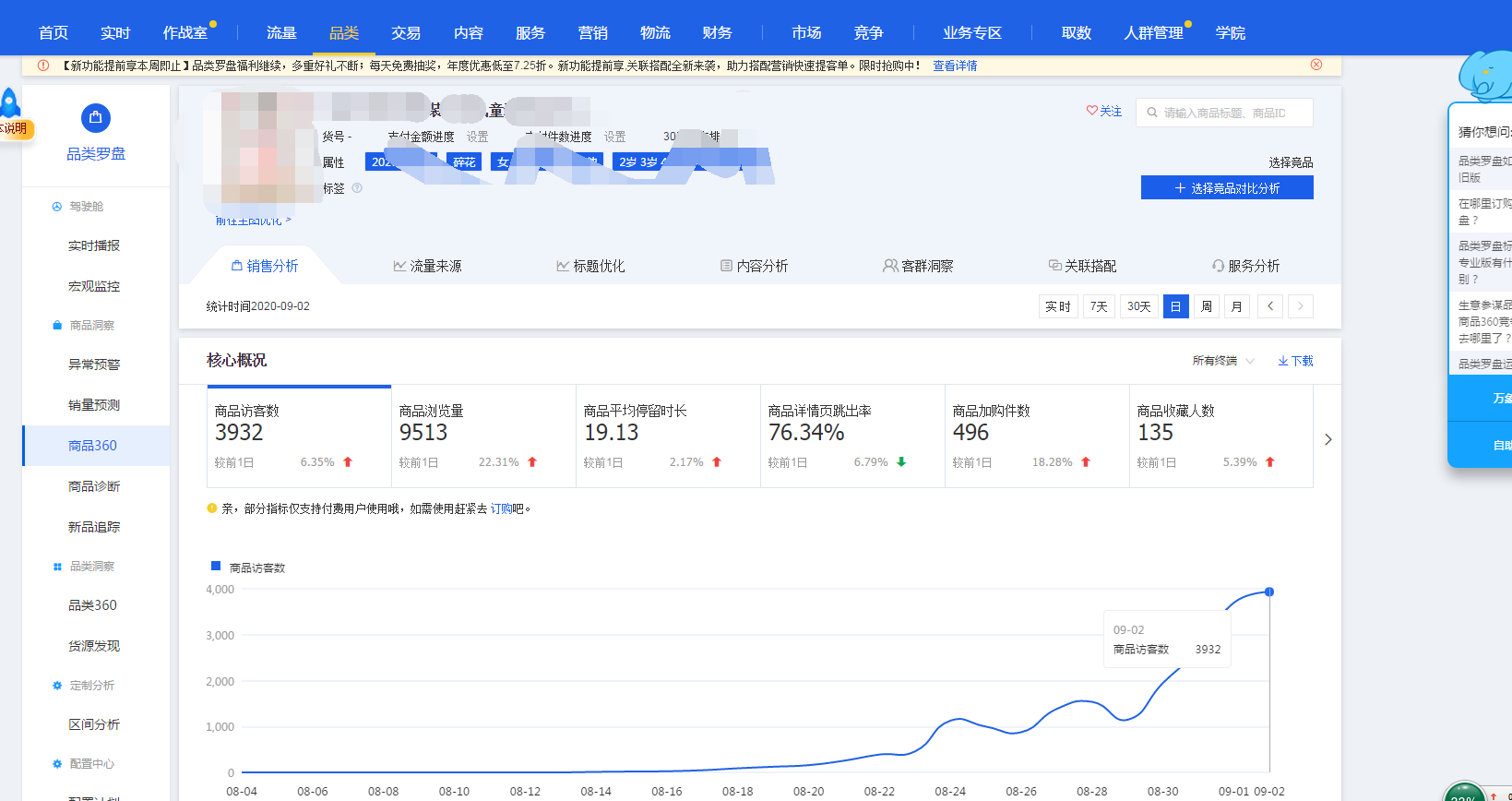Open the 业务专区 top menu

point(972,33)
